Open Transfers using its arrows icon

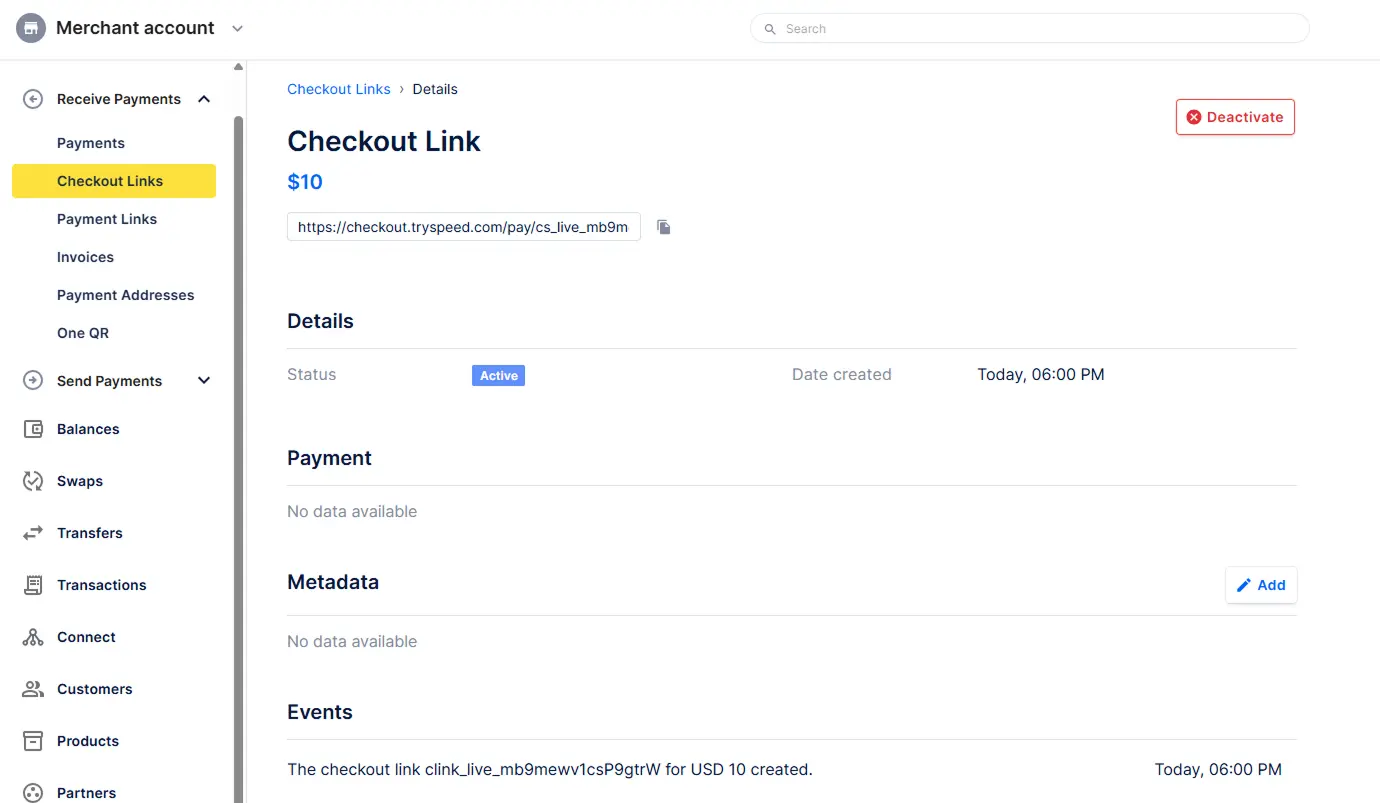tap(31, 533)
